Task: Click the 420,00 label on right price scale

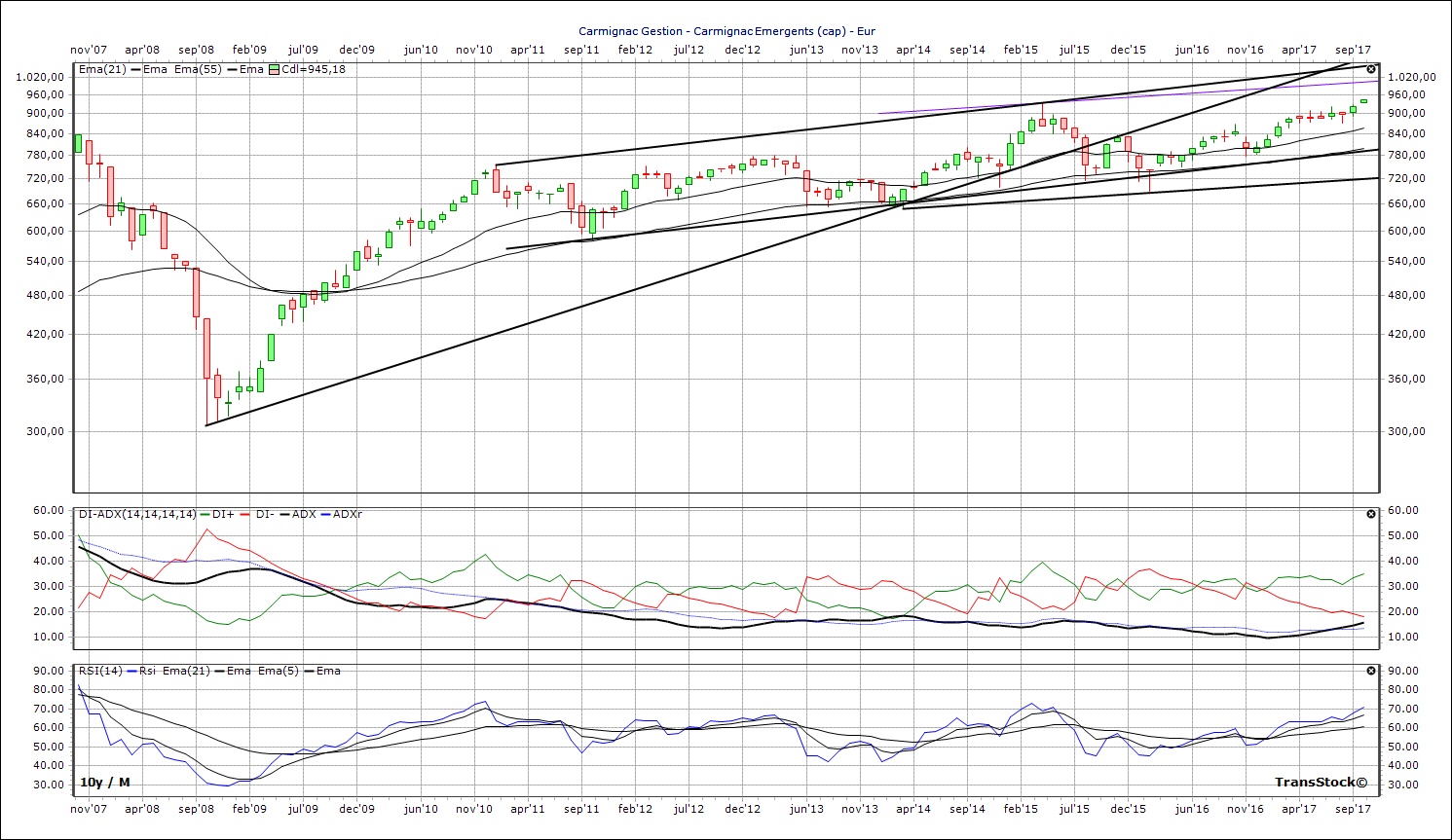Action: tap(1405, 334)
